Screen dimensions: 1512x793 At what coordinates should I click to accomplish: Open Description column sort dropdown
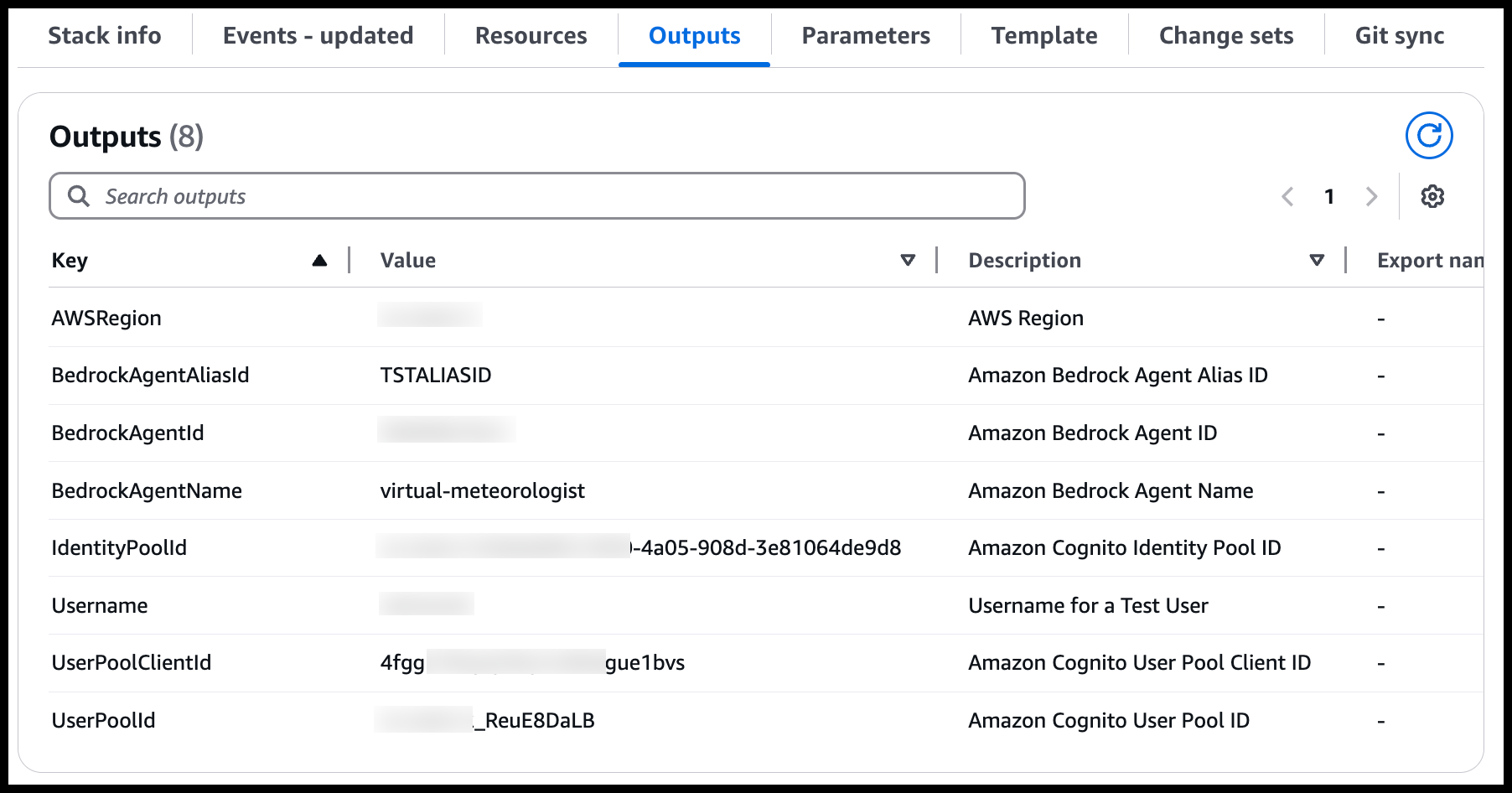click(x=1316, y=261)
